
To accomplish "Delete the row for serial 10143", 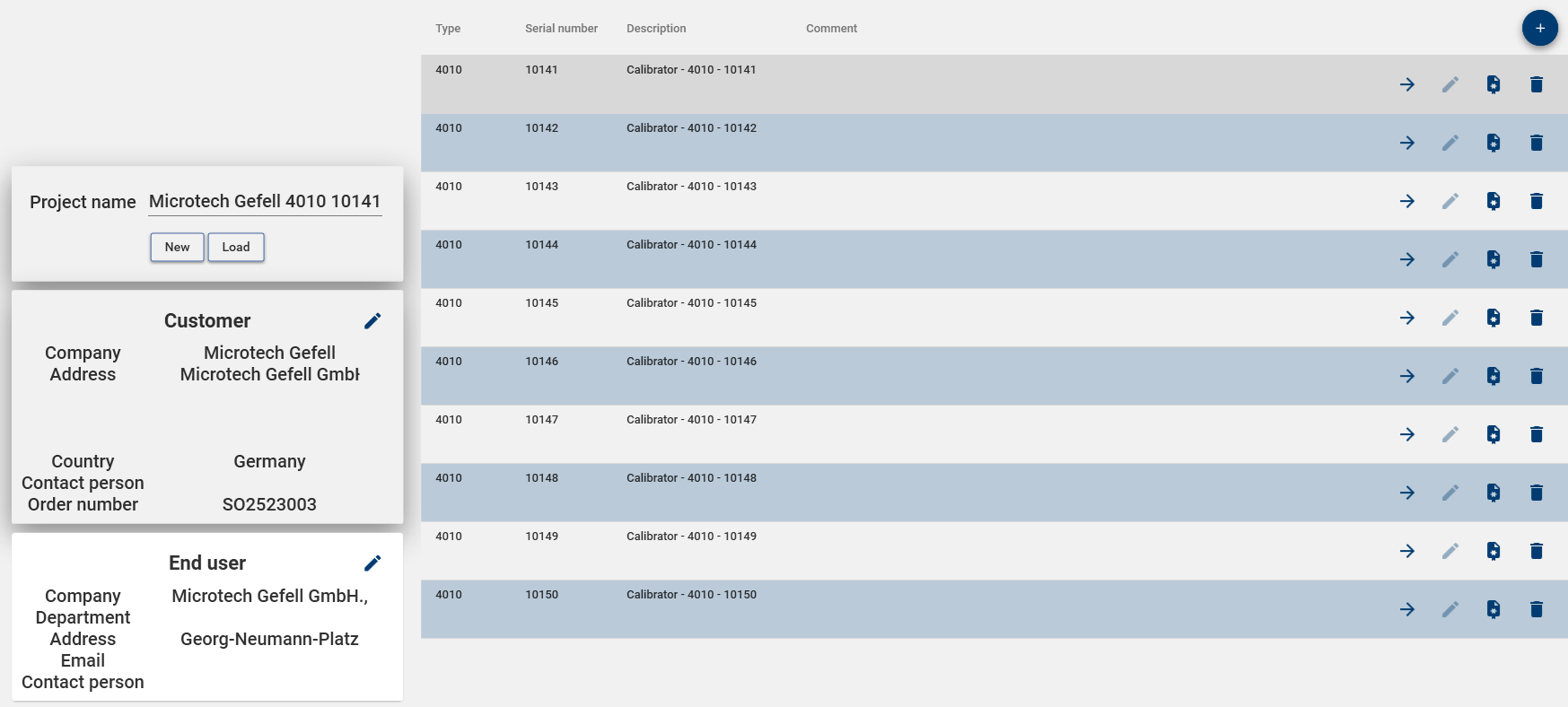I will [x=1537, y=201].
